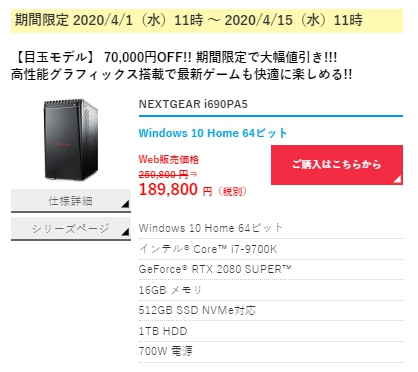Click the blue Windows 10 Home 64ビット heading
The width and height of the screenshot is (418, 372).
213,133
